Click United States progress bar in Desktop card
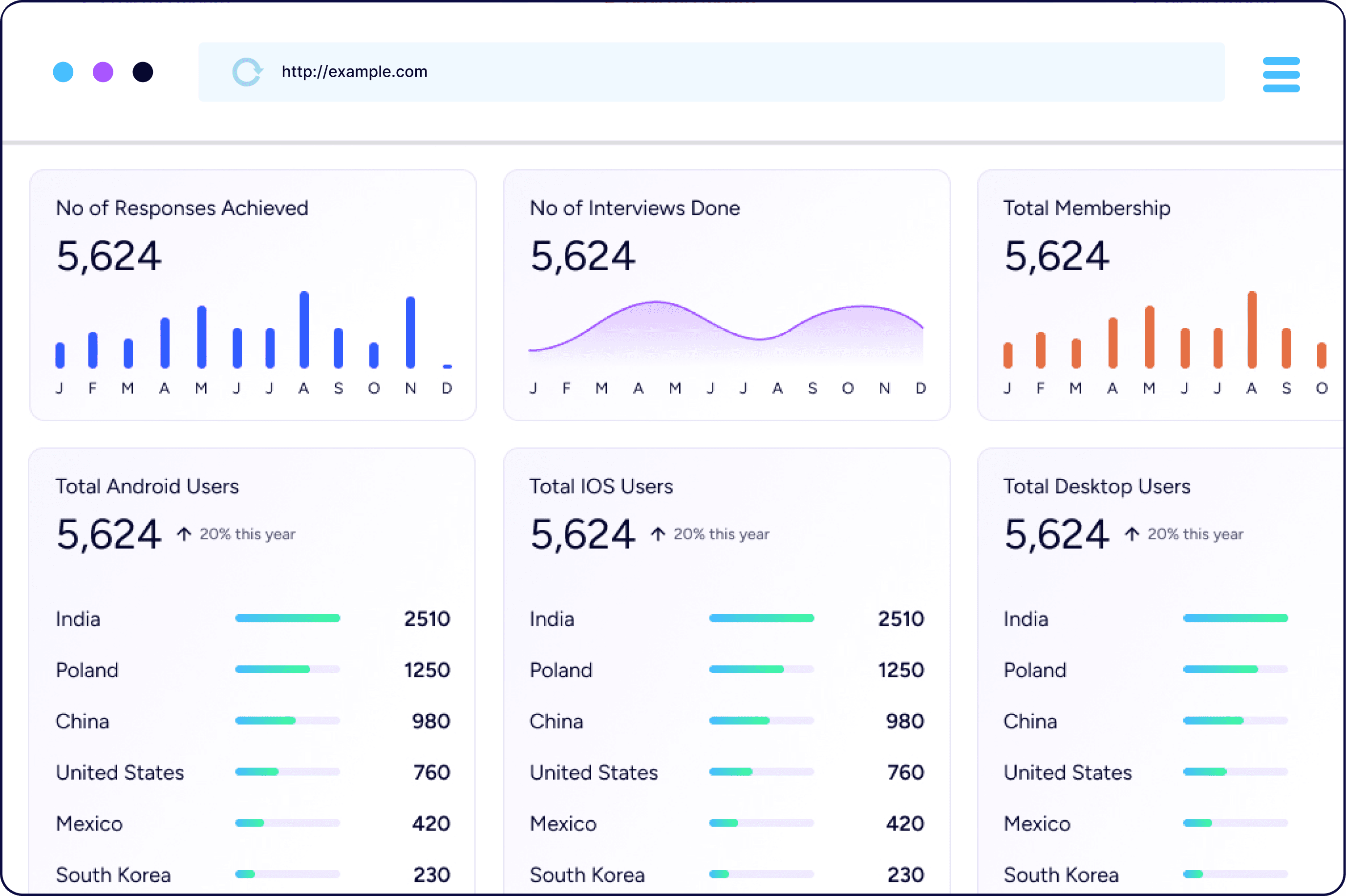This screenshot has width=1346, height=896. (x=1236, y=771)
